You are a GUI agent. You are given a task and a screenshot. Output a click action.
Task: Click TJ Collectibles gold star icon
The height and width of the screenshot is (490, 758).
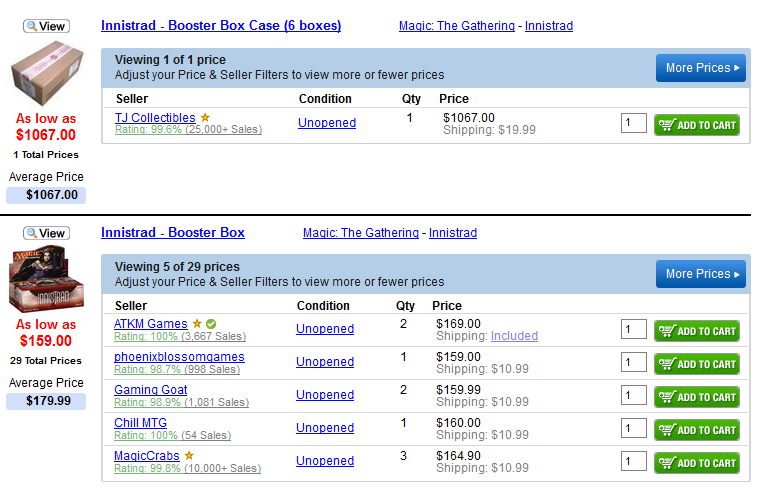pos(205,117)
